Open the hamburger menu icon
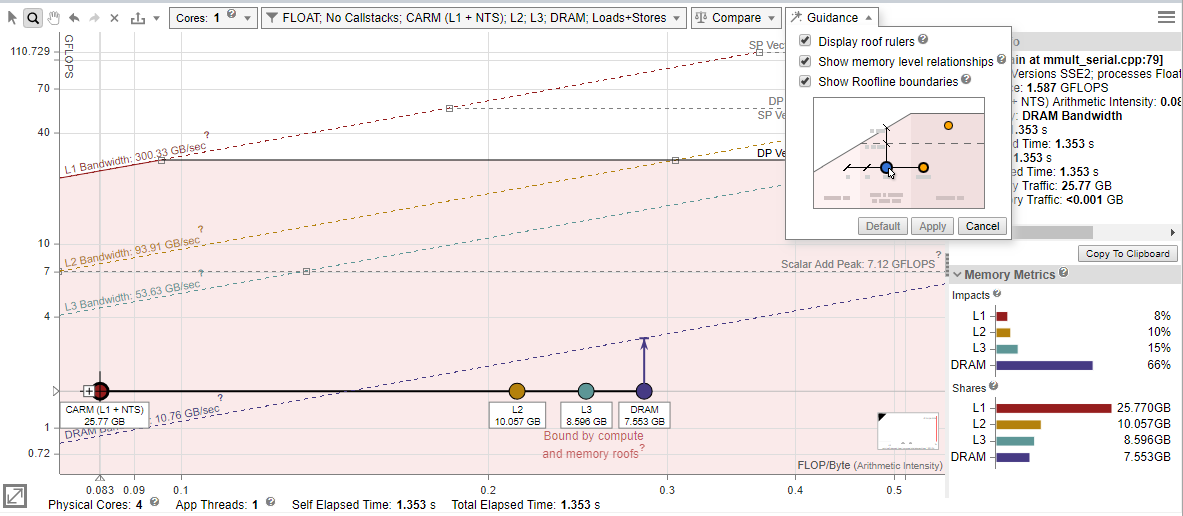 (1166, 17)
